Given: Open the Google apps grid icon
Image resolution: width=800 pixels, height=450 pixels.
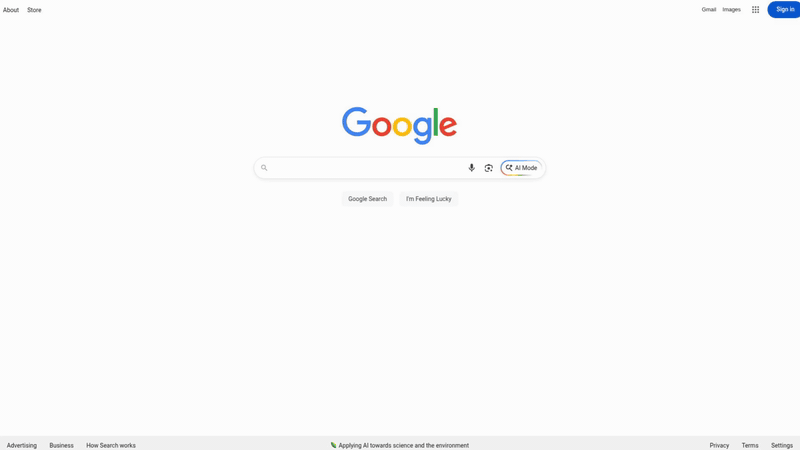Looking at the screenshot, I should pos(755,10).
